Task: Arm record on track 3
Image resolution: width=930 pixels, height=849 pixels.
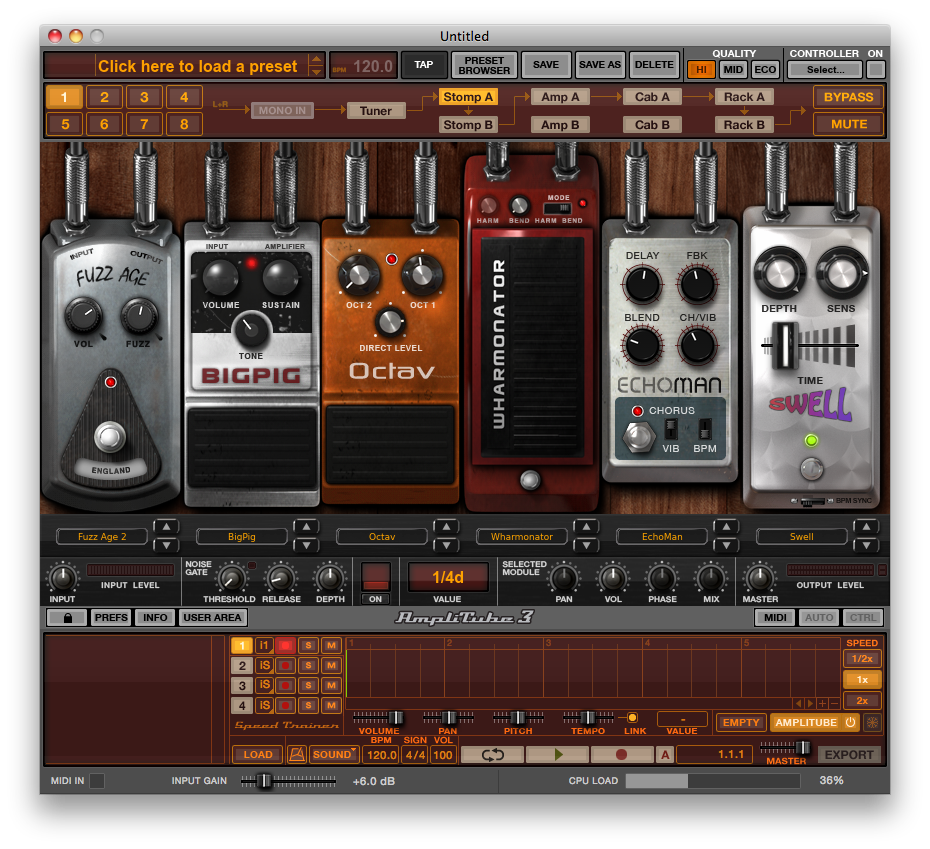Action: click(285, 685)
